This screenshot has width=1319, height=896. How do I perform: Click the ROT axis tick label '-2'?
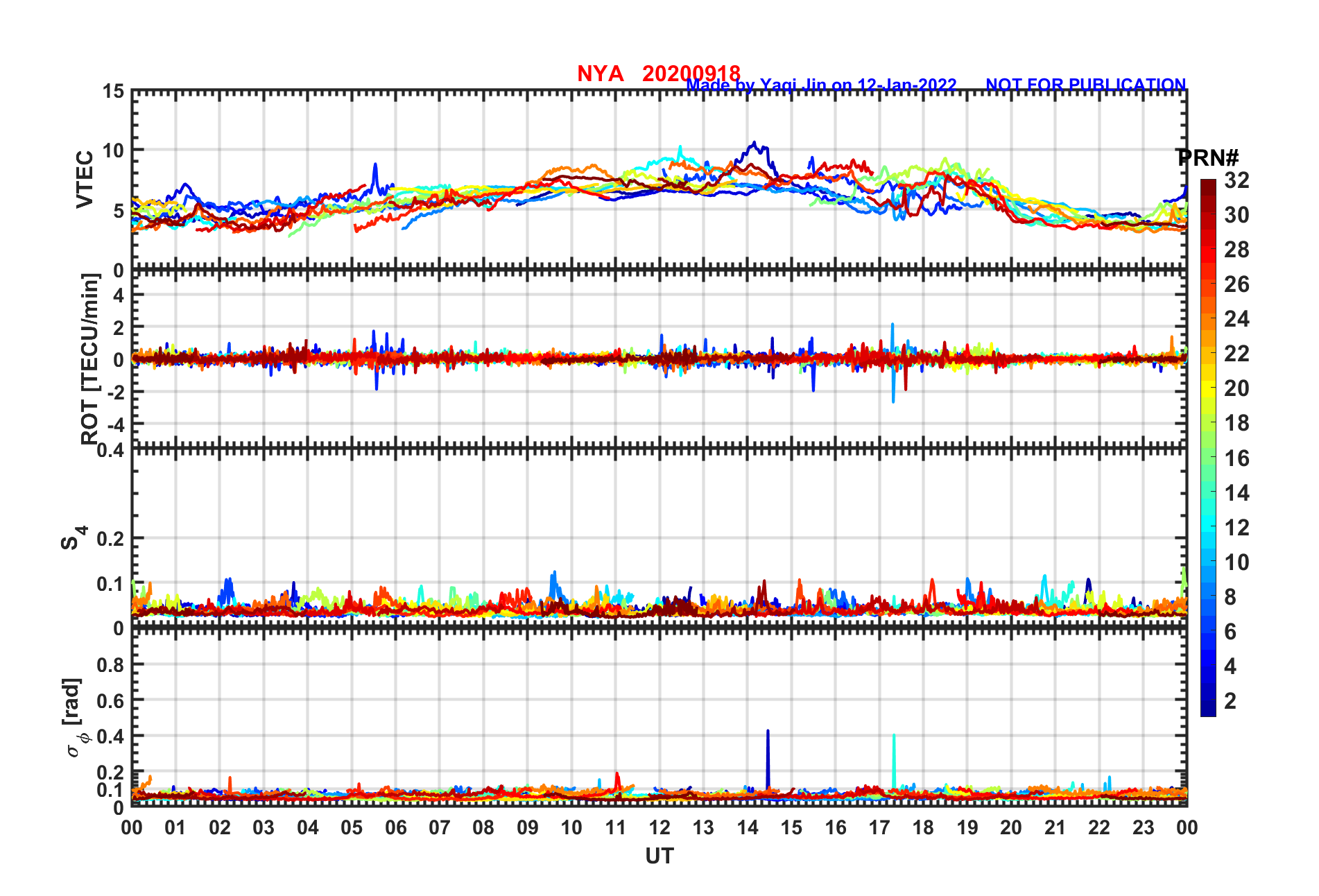tap(114, 393)
